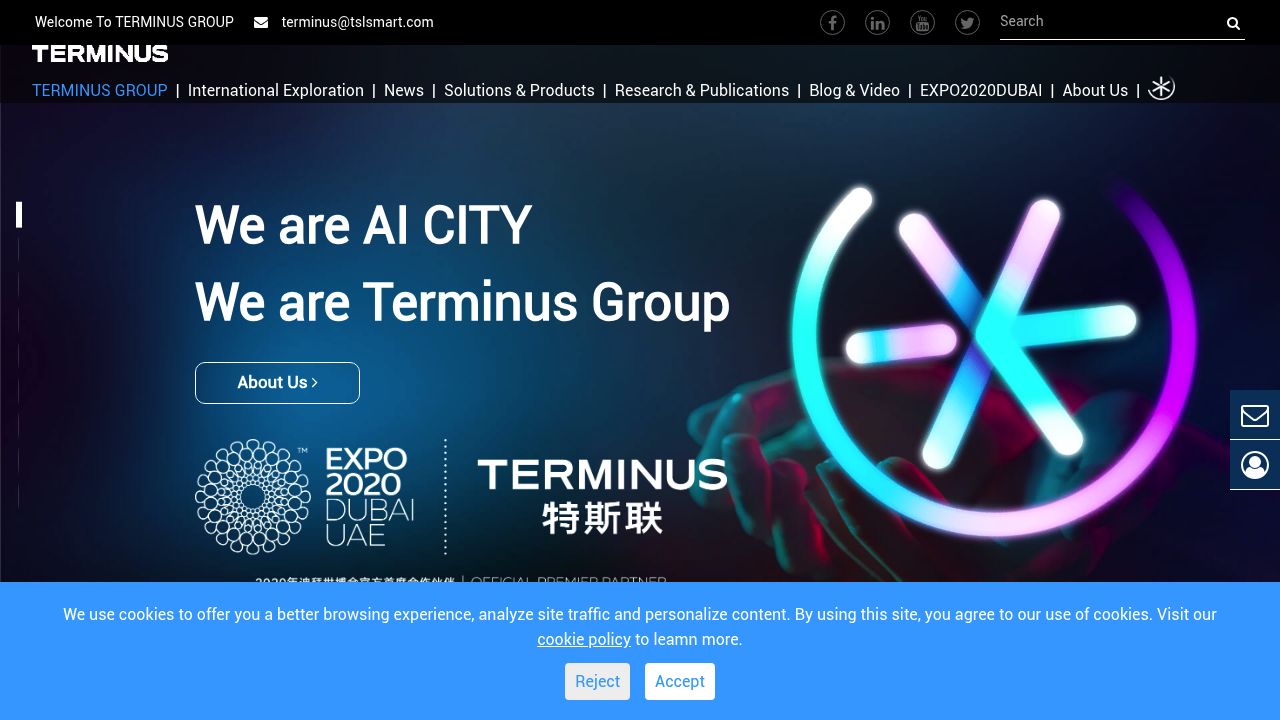Click the 'Welcome To TERMINUS GROUP' text
The height and width of the screenshot is (720, 1280).
click(134, 22)
